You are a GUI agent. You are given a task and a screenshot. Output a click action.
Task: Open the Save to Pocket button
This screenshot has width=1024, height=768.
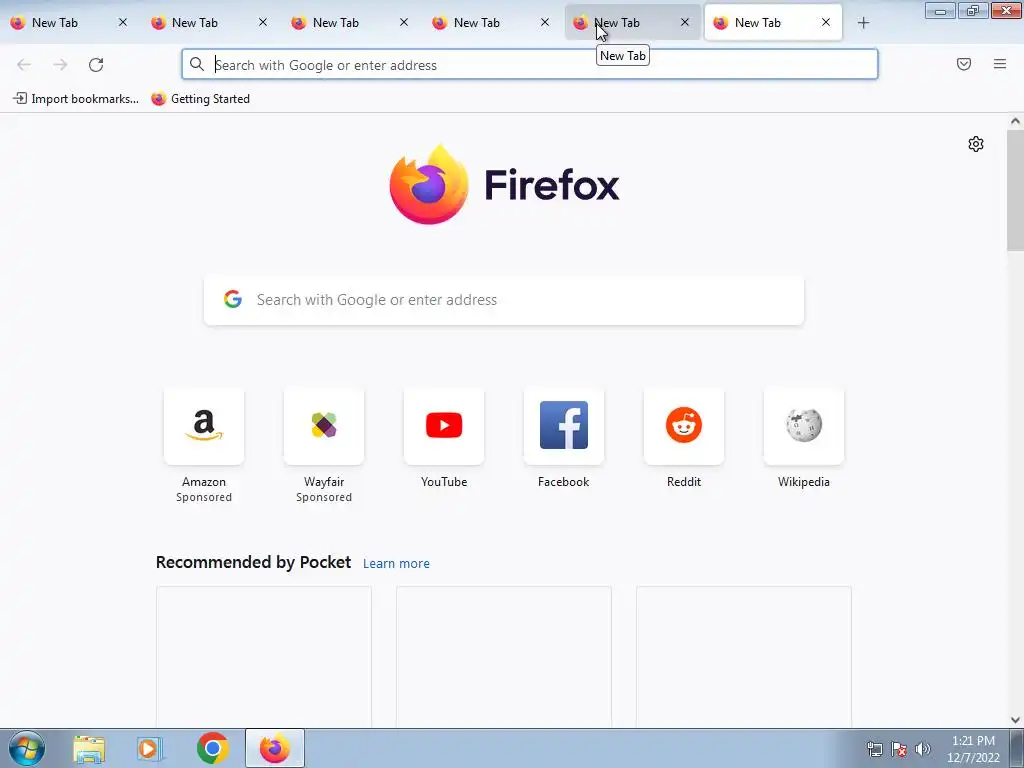click(x=964, y=64)
